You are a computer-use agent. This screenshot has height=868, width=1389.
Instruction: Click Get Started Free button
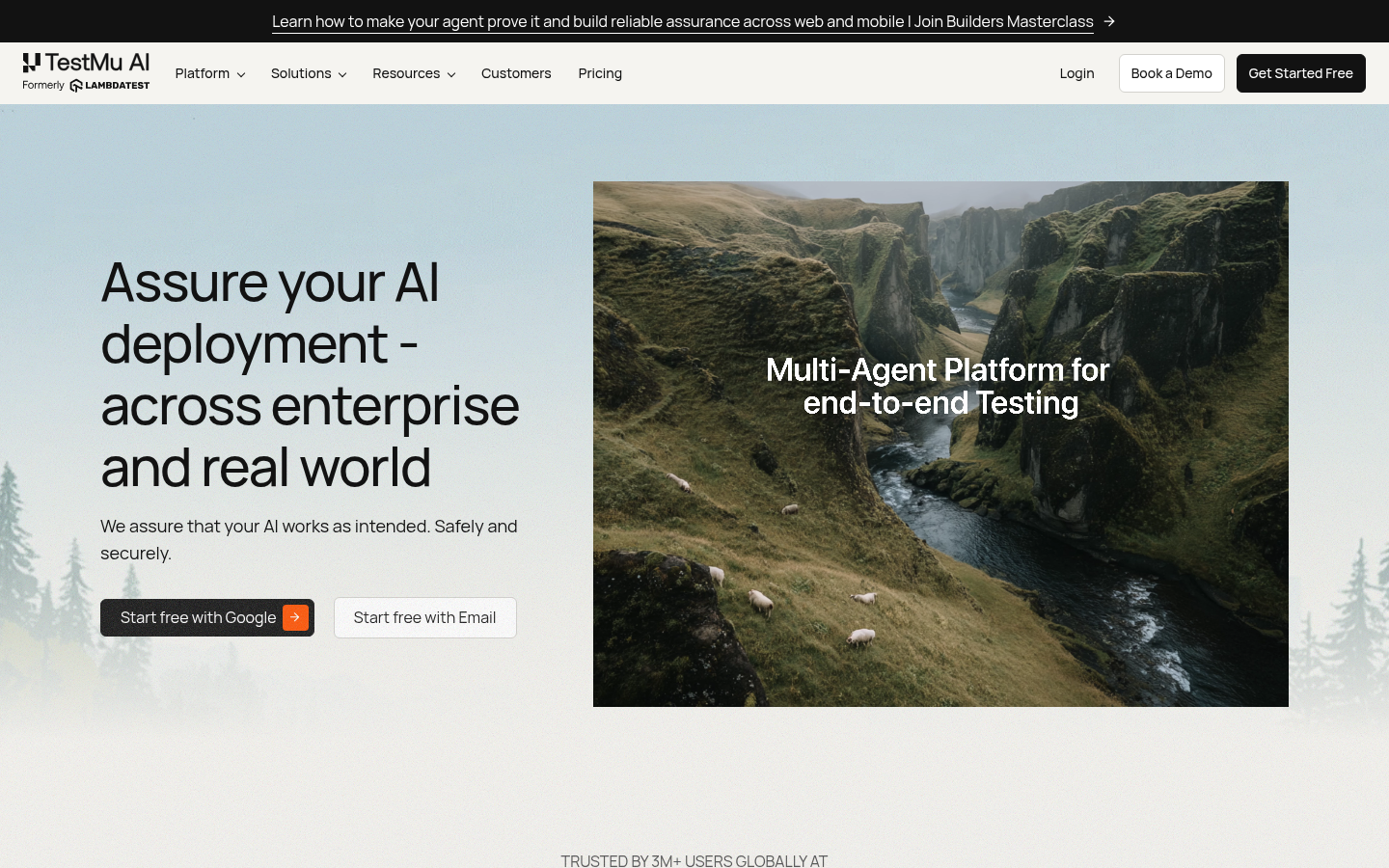(1300, 73)
